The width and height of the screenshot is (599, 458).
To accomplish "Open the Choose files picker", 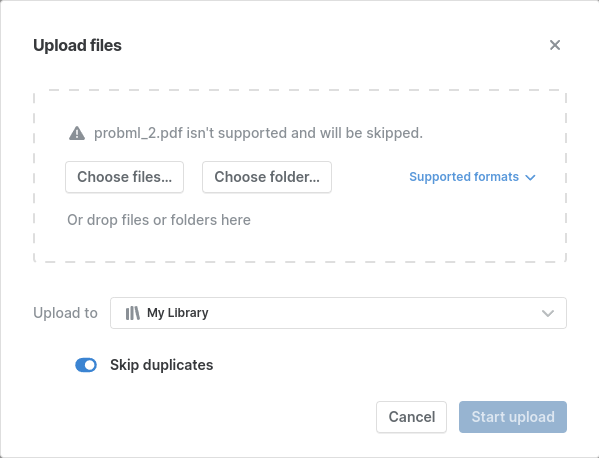I will coord(125,177).
